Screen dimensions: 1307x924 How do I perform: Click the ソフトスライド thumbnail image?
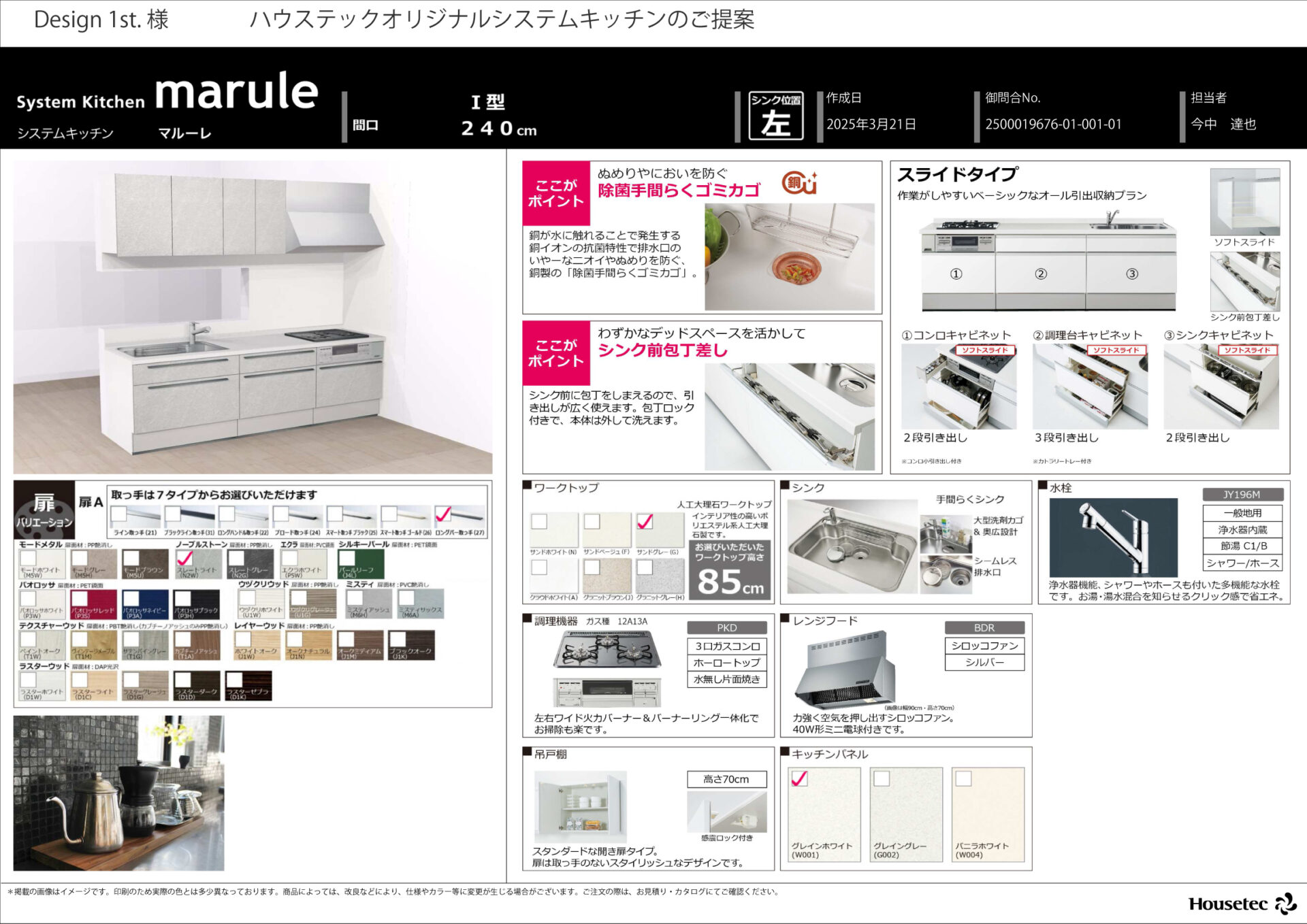coord(1245,202)
